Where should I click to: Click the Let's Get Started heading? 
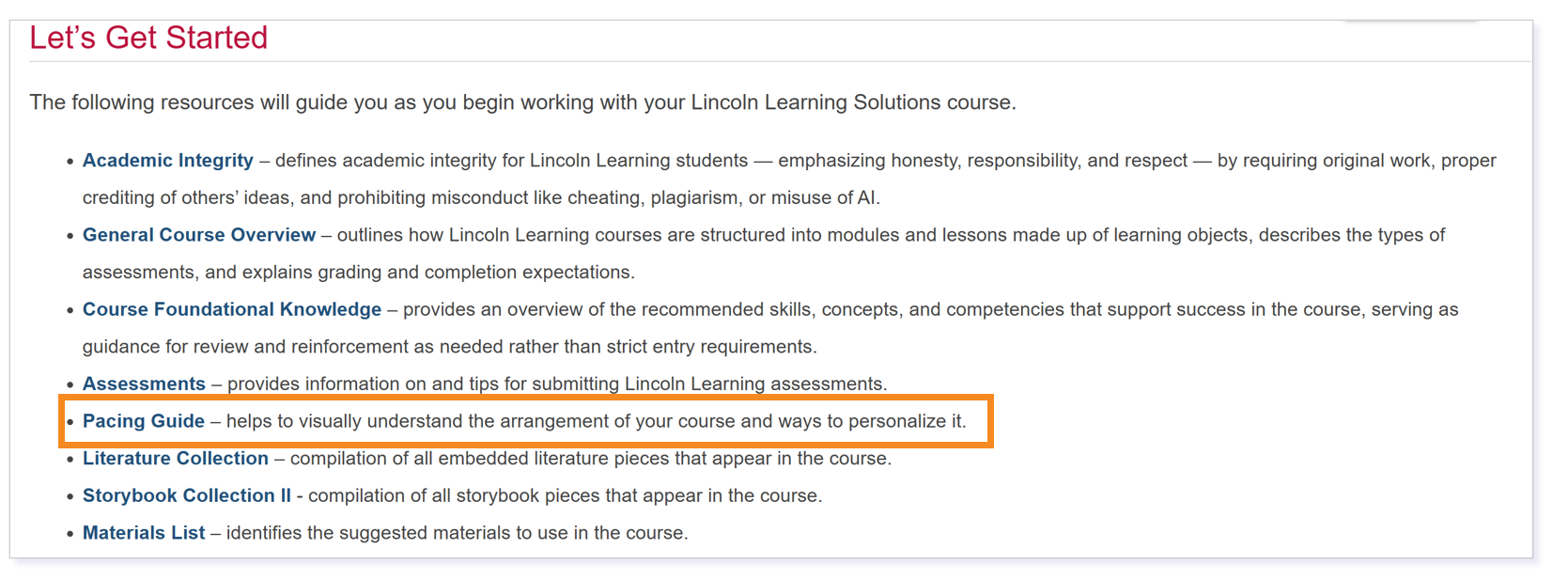(x=148, y=38)
